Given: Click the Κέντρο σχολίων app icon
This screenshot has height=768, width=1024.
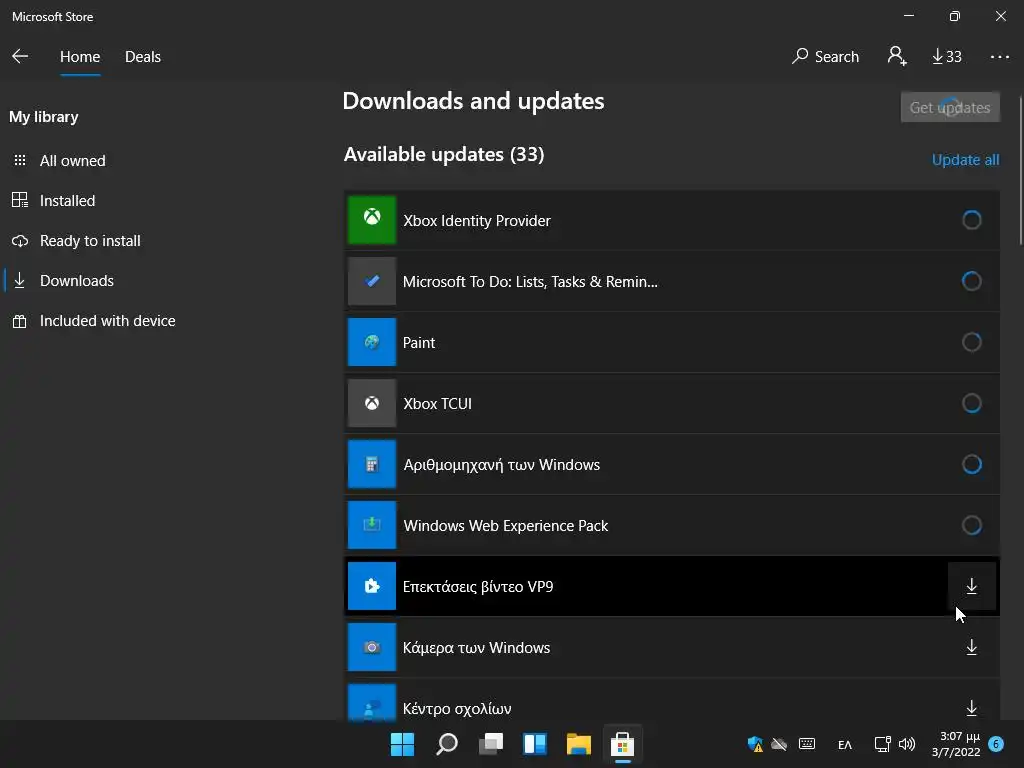Looking at the screenshot, I should tap(372, 703).
